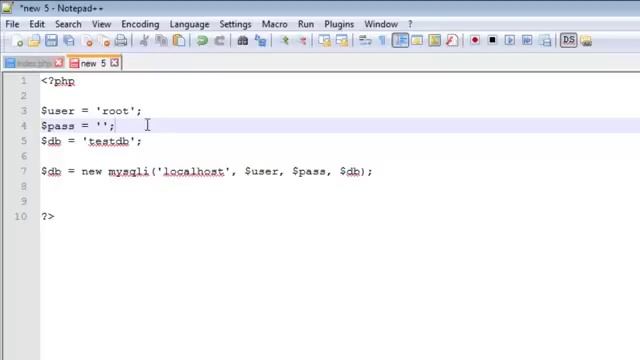This screenshot has width=640, height=360.
Task: Click the "$user = 'root';" line
Action: click(x=91, y=111)
